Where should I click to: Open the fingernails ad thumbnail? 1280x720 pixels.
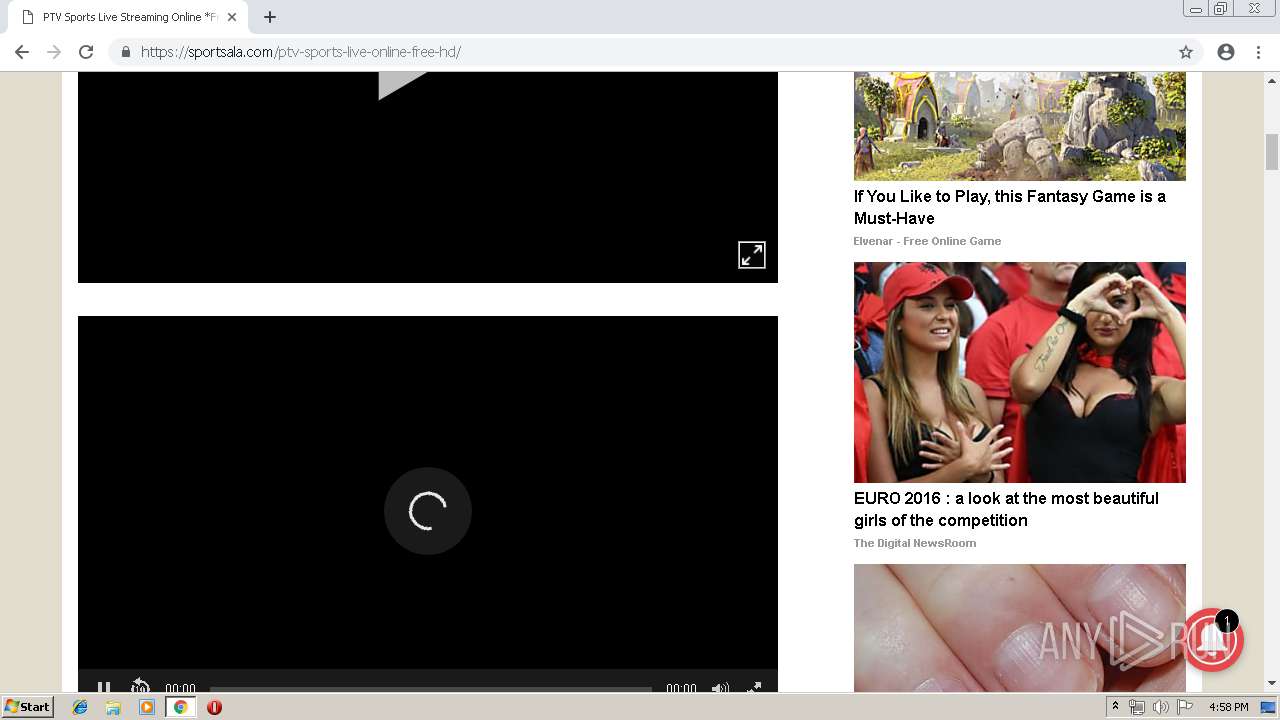pyautogui.click(x=1020, y=628)
